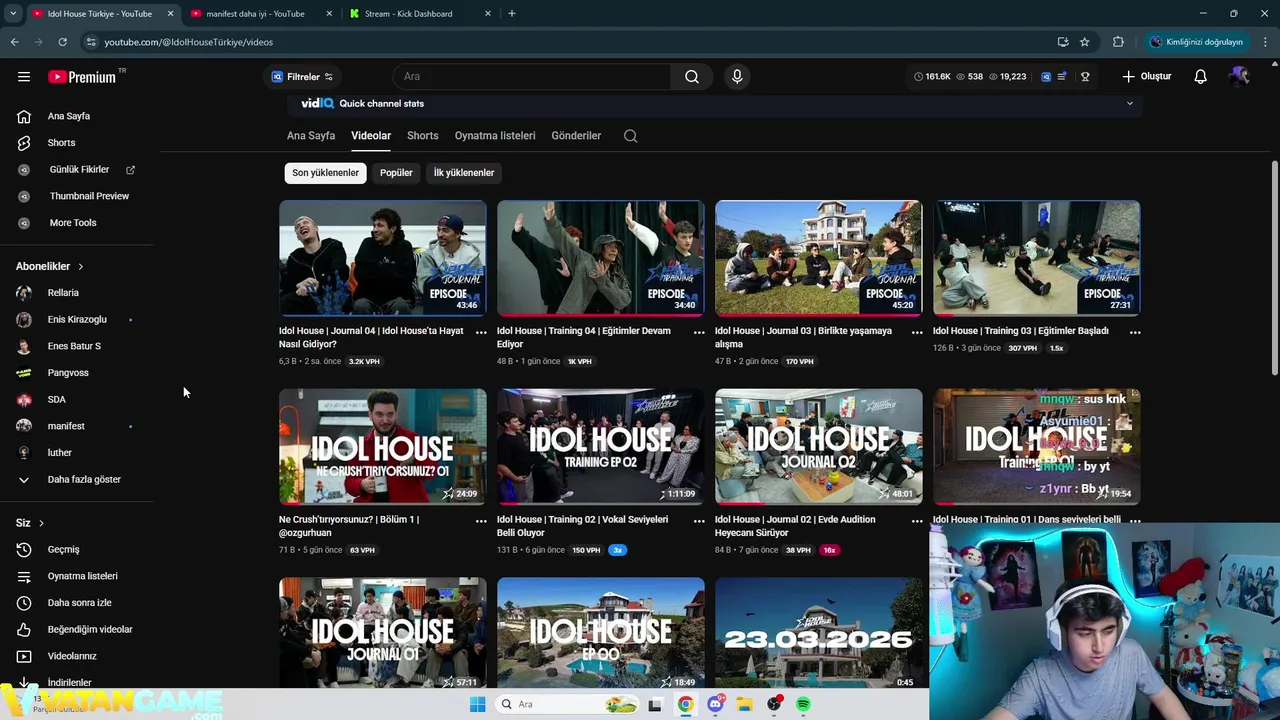The width and height of the screenshot is (1280, 720).
Task: Open options for Ne Crush'tırıyorsunuz video
Action: pos(481,521)
